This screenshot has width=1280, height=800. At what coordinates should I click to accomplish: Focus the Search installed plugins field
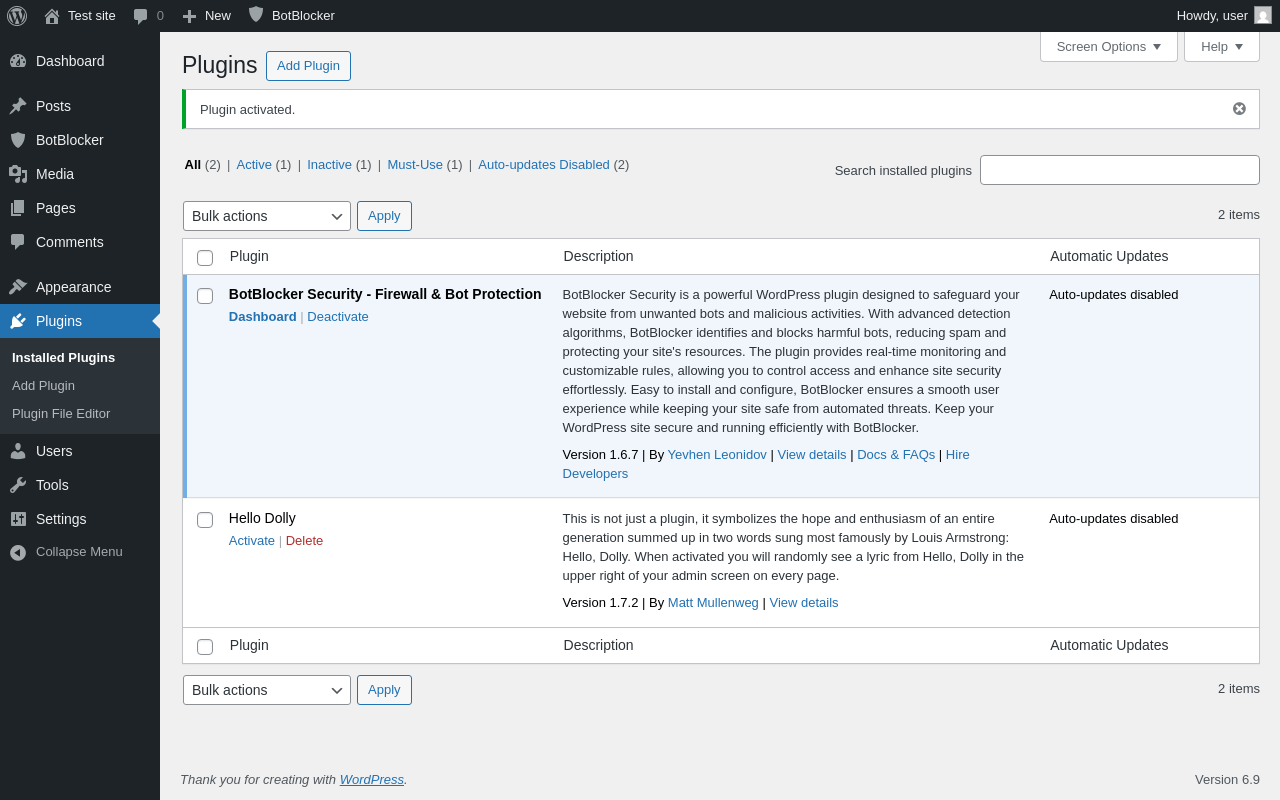pyautogui.click(x=1119, y=170)
